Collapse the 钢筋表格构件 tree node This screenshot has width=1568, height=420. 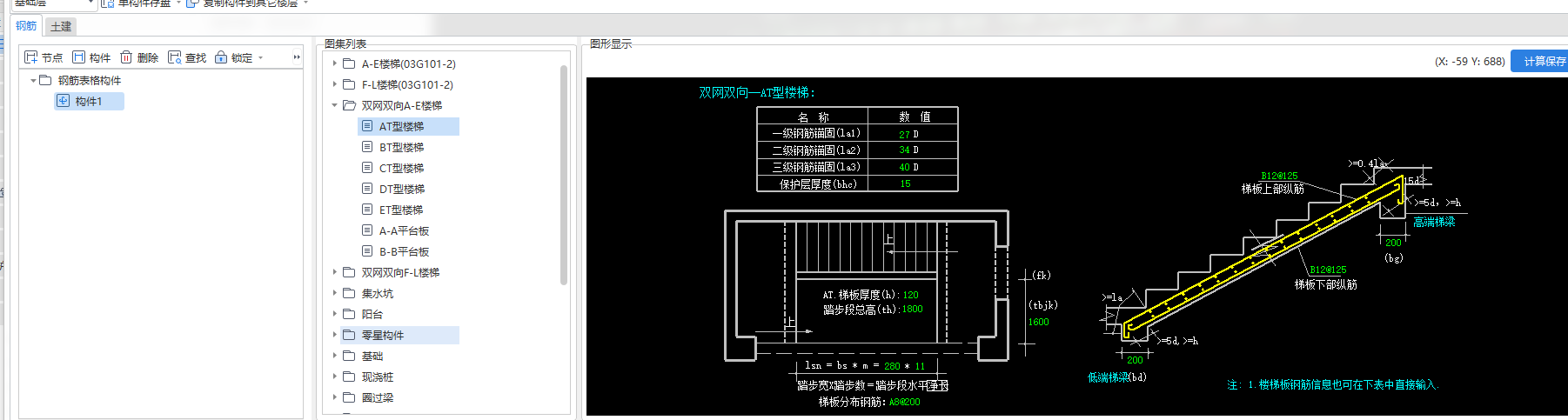click(33, 80)
